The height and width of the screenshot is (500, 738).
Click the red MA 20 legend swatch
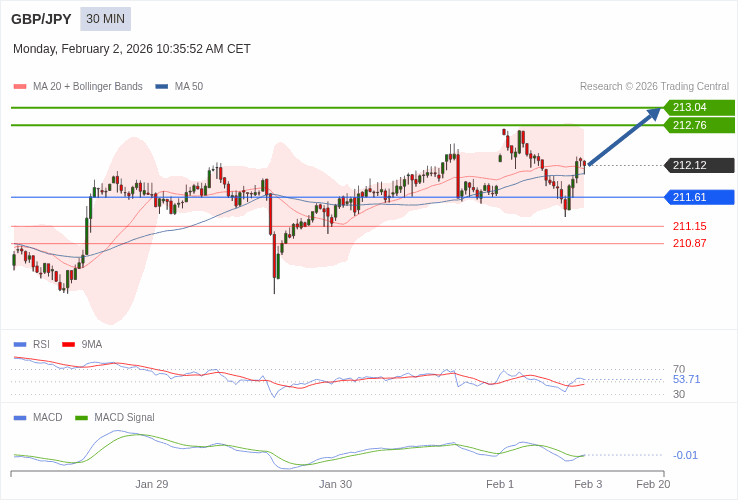pos(20,87)
